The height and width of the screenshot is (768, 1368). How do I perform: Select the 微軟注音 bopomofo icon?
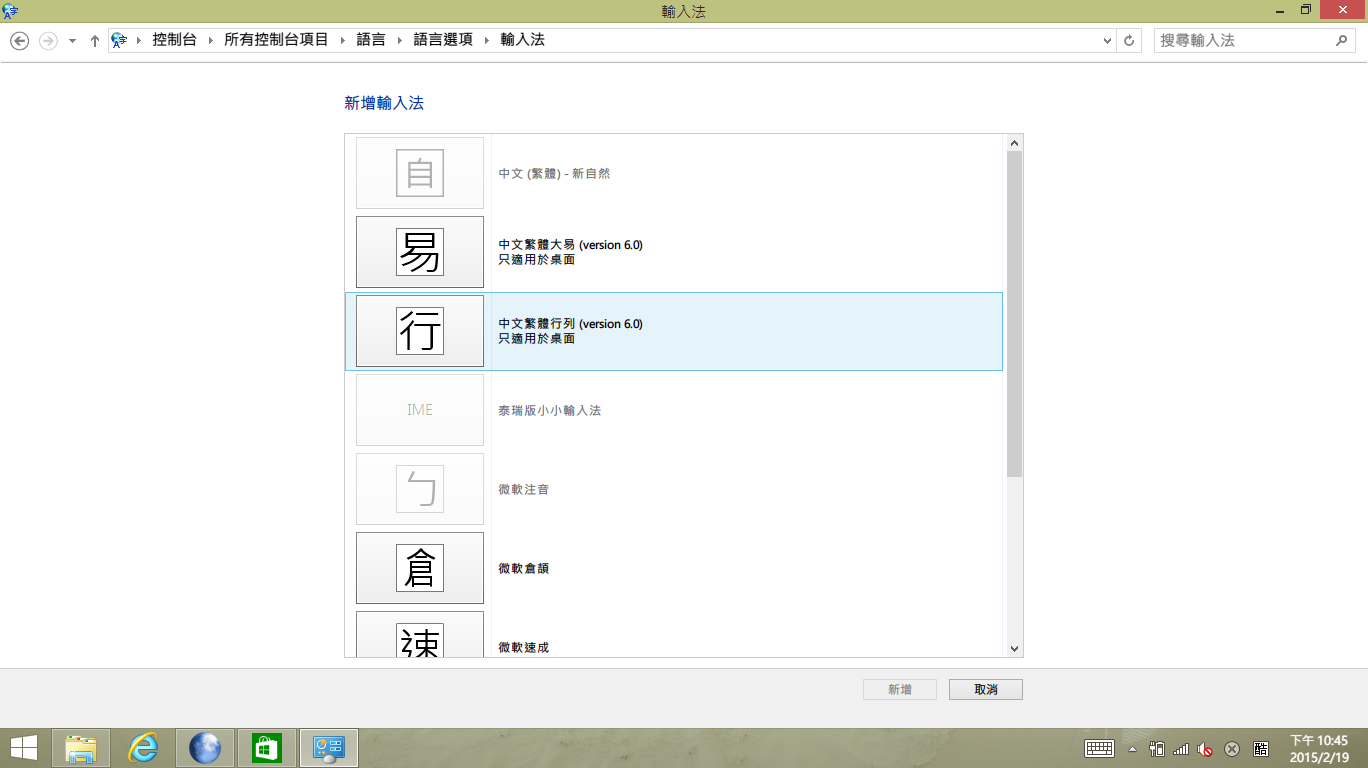pos(420,489)
